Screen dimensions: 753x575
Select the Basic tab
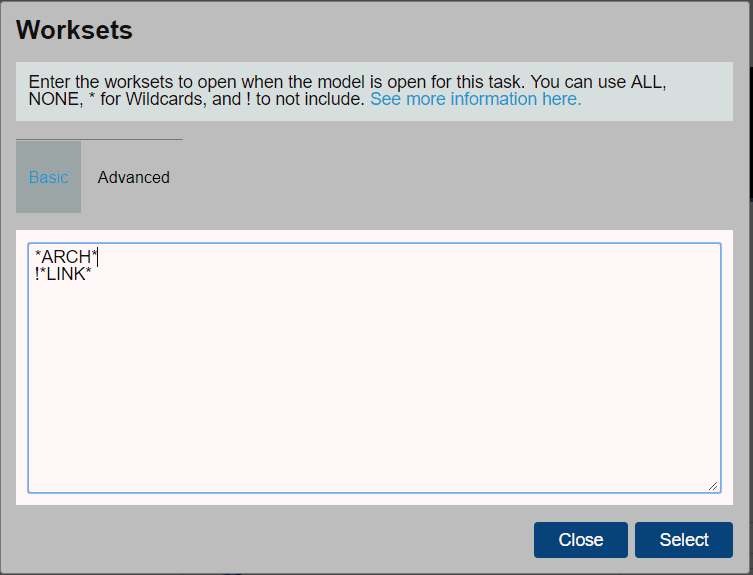(x=49, y=177)
